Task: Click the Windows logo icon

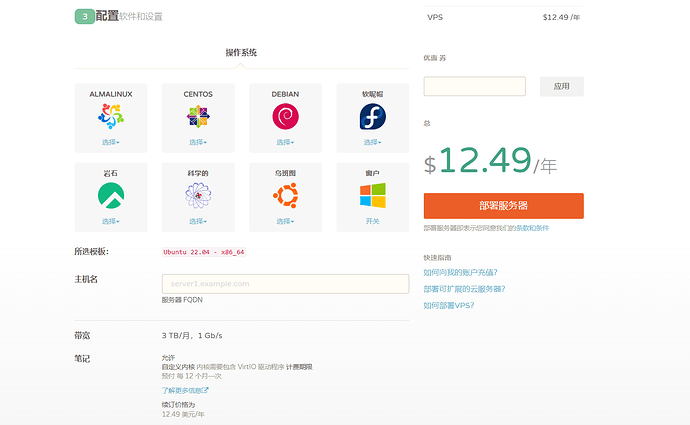Action: click(x=373, y=195)
